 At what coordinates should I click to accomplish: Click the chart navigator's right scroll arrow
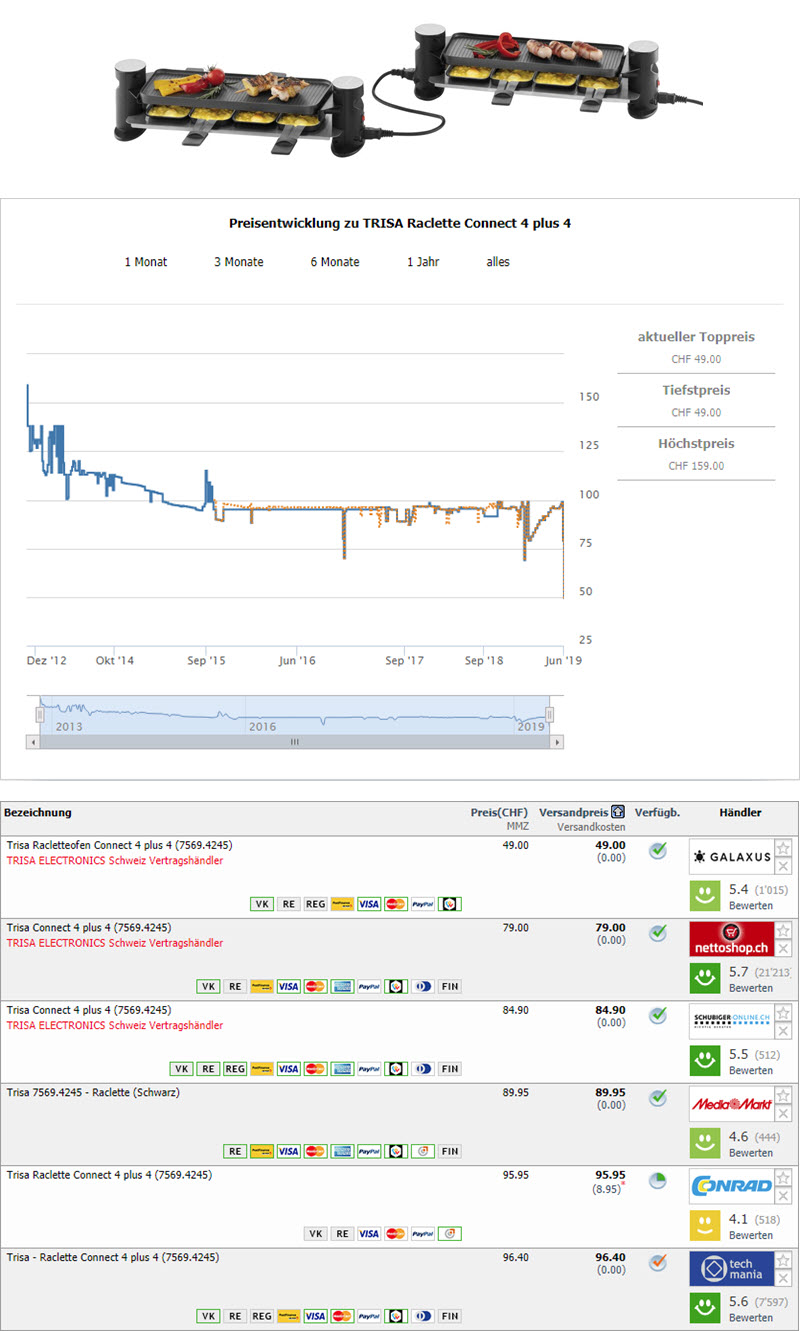[557, 743]
